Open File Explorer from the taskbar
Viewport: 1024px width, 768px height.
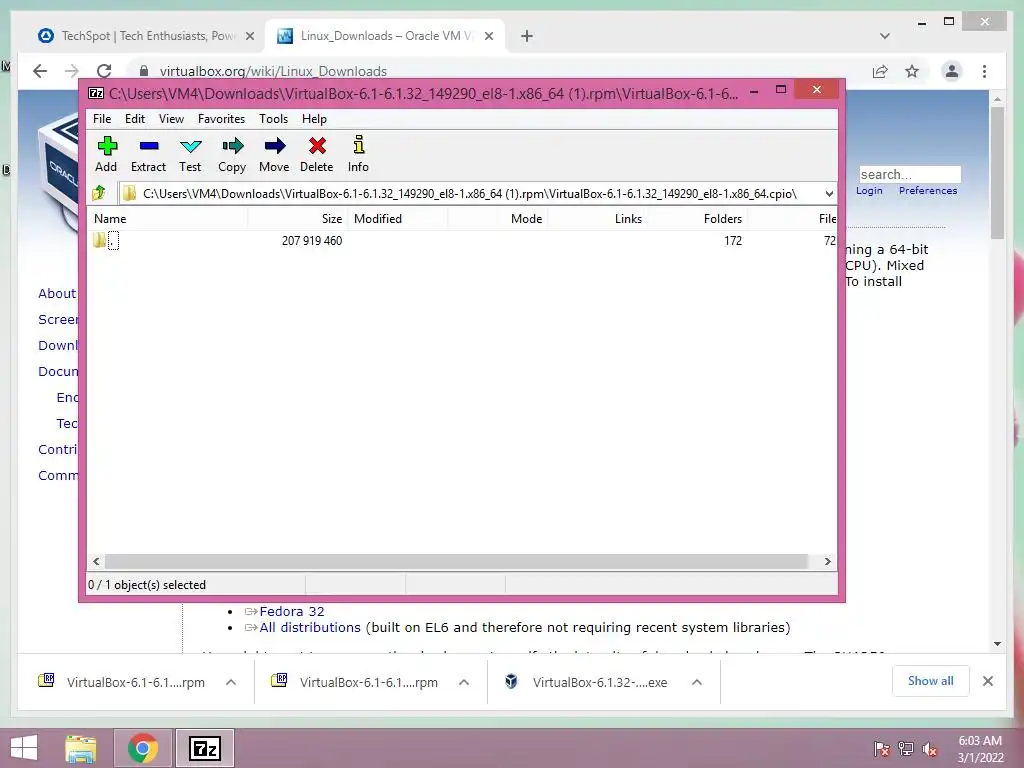(x=81, y=748)
